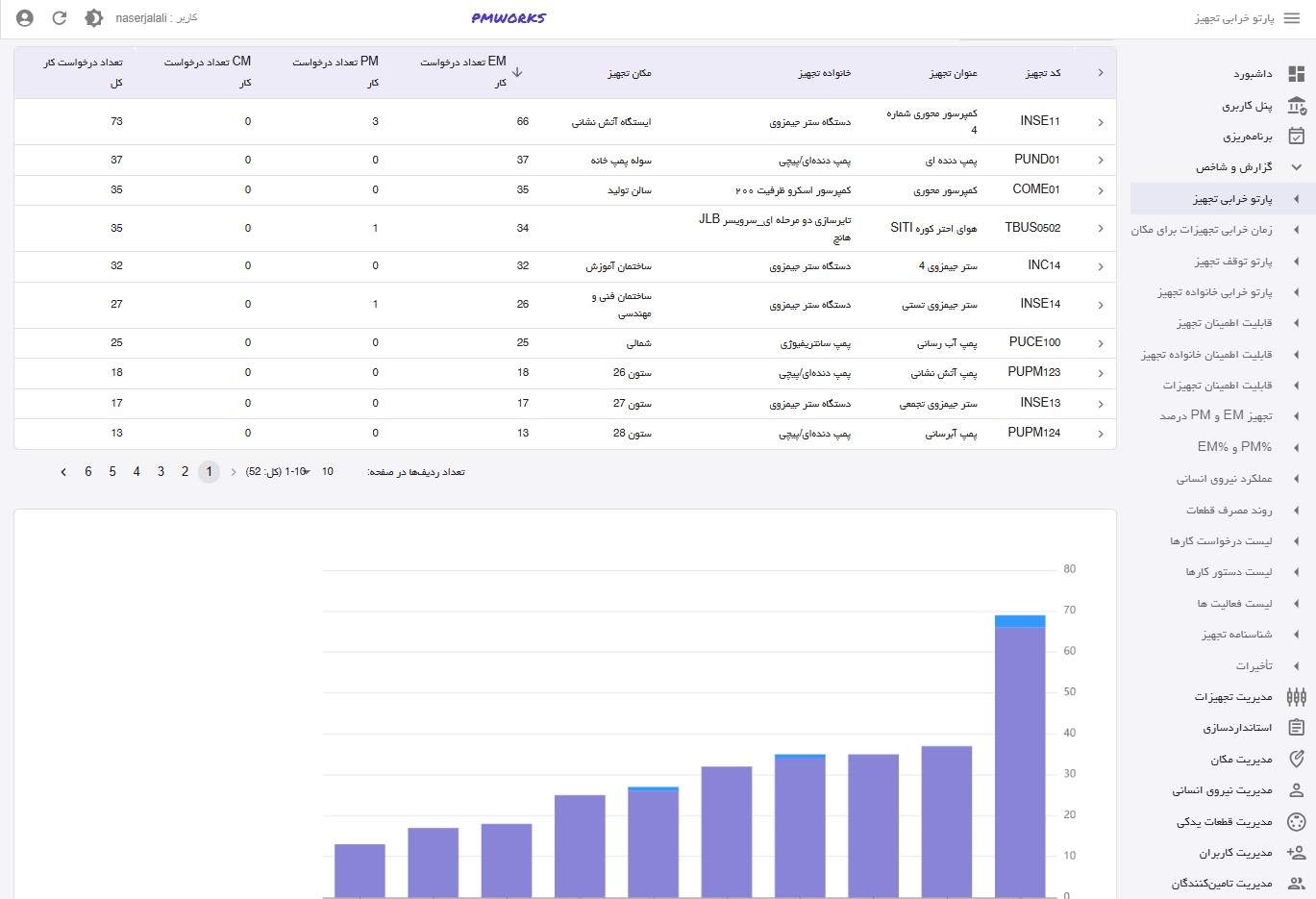1316x899 pixels.
Task: Select مدیریت قطعات یدکی spare parts icon
Action: click(x=1298, y=821)
